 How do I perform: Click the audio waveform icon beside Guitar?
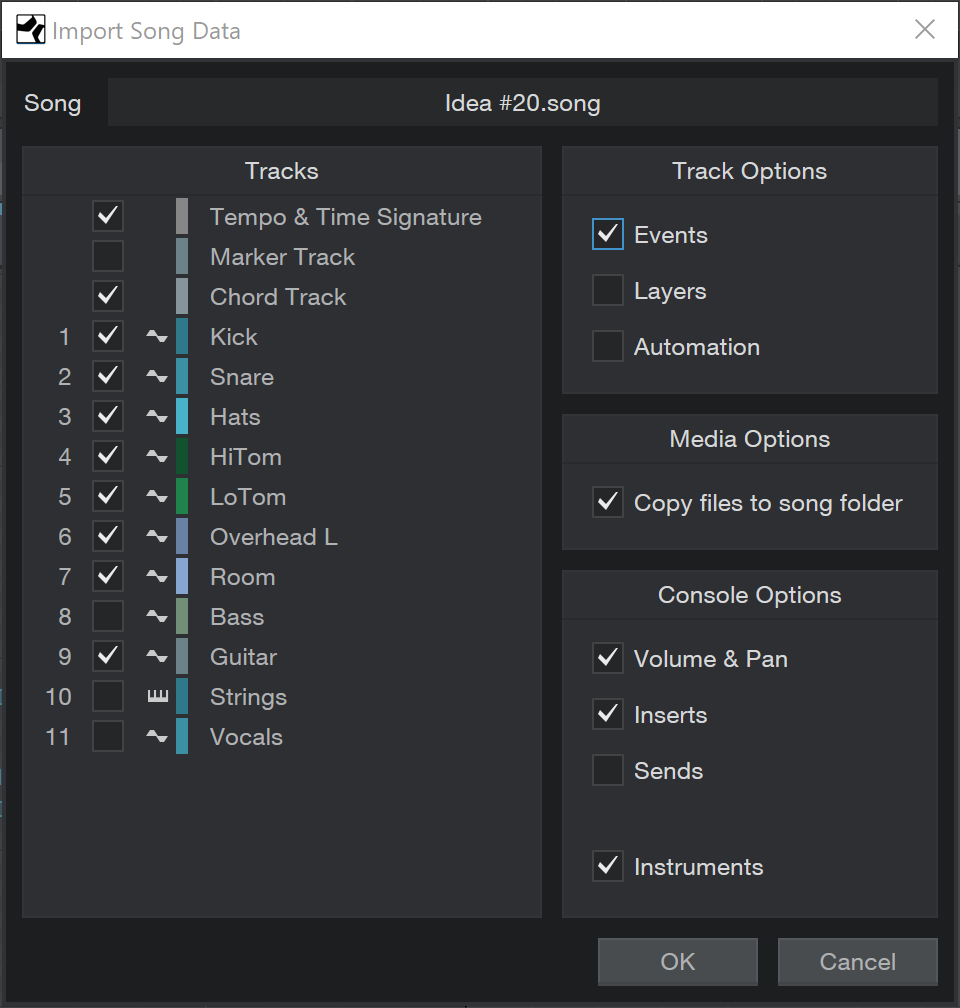click(157, 656)
